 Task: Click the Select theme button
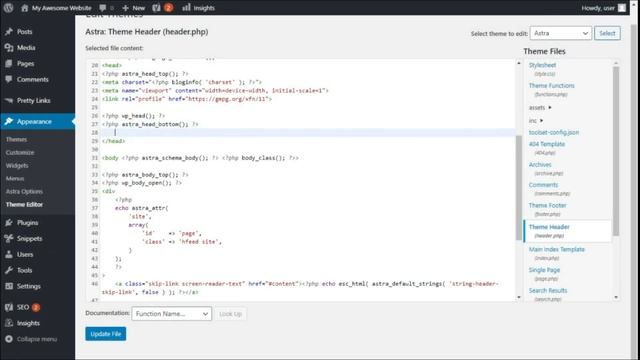(x=607, y=33)
